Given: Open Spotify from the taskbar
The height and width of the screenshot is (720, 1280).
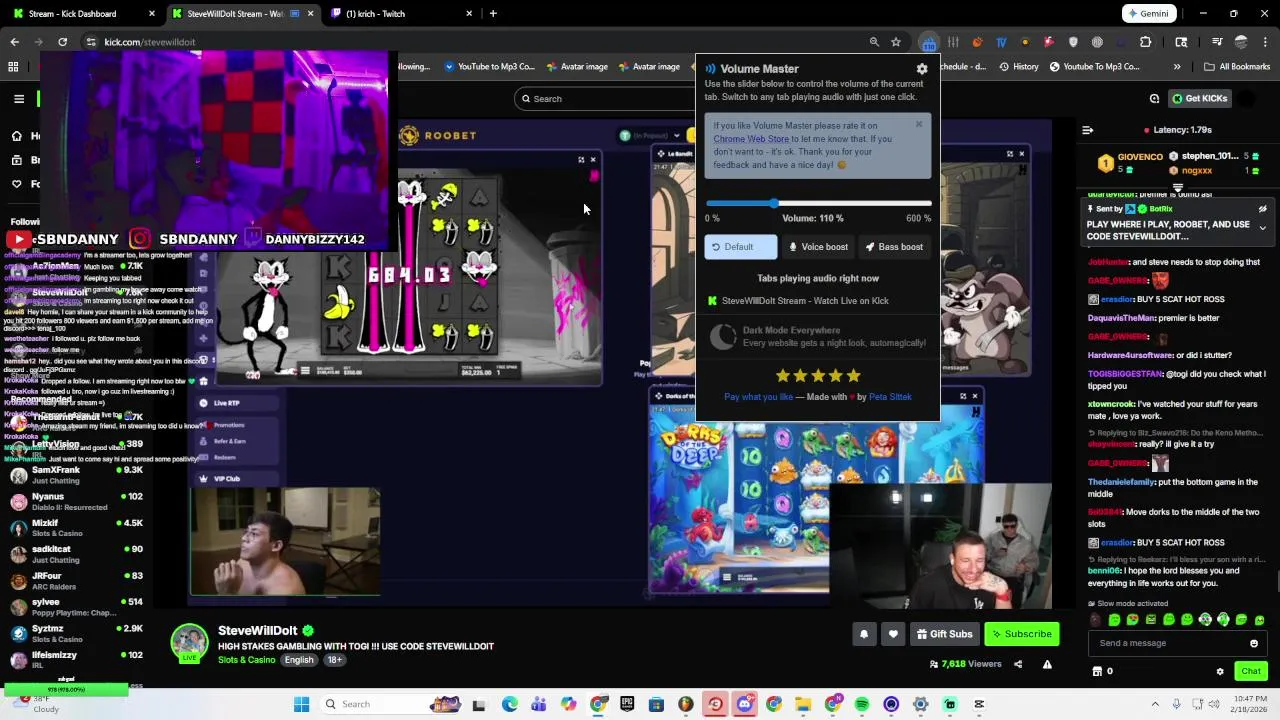Looking at the screenshot, I should [862, 704].
